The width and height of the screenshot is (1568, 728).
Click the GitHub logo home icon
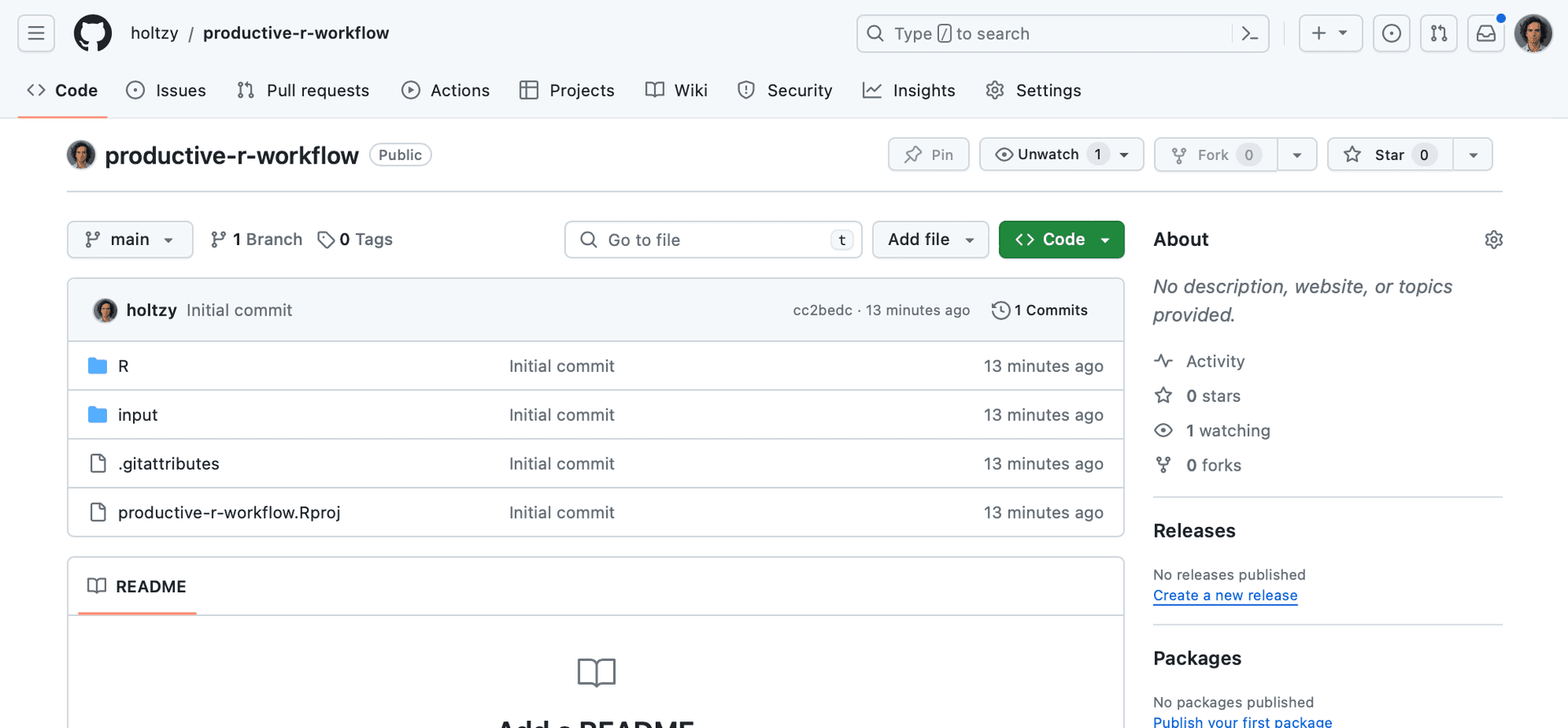[92, 33]
